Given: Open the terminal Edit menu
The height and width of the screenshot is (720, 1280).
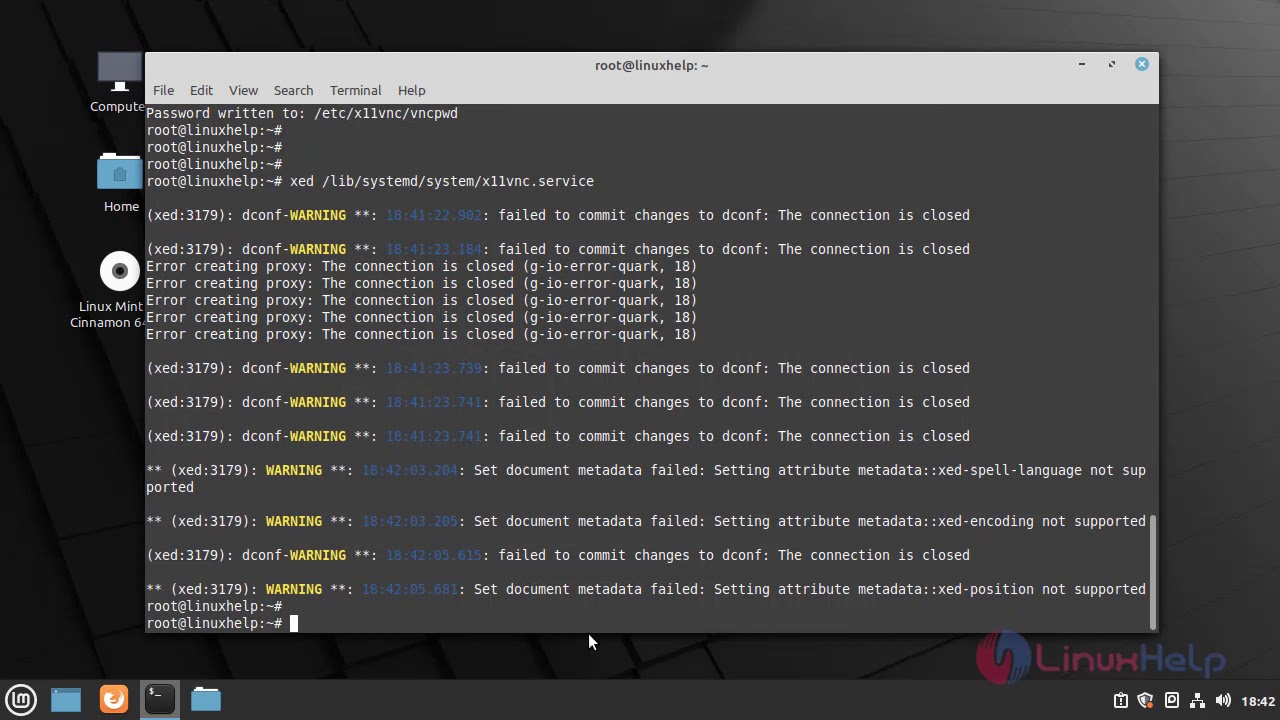Looking at the screenshot, I should 201,90.
